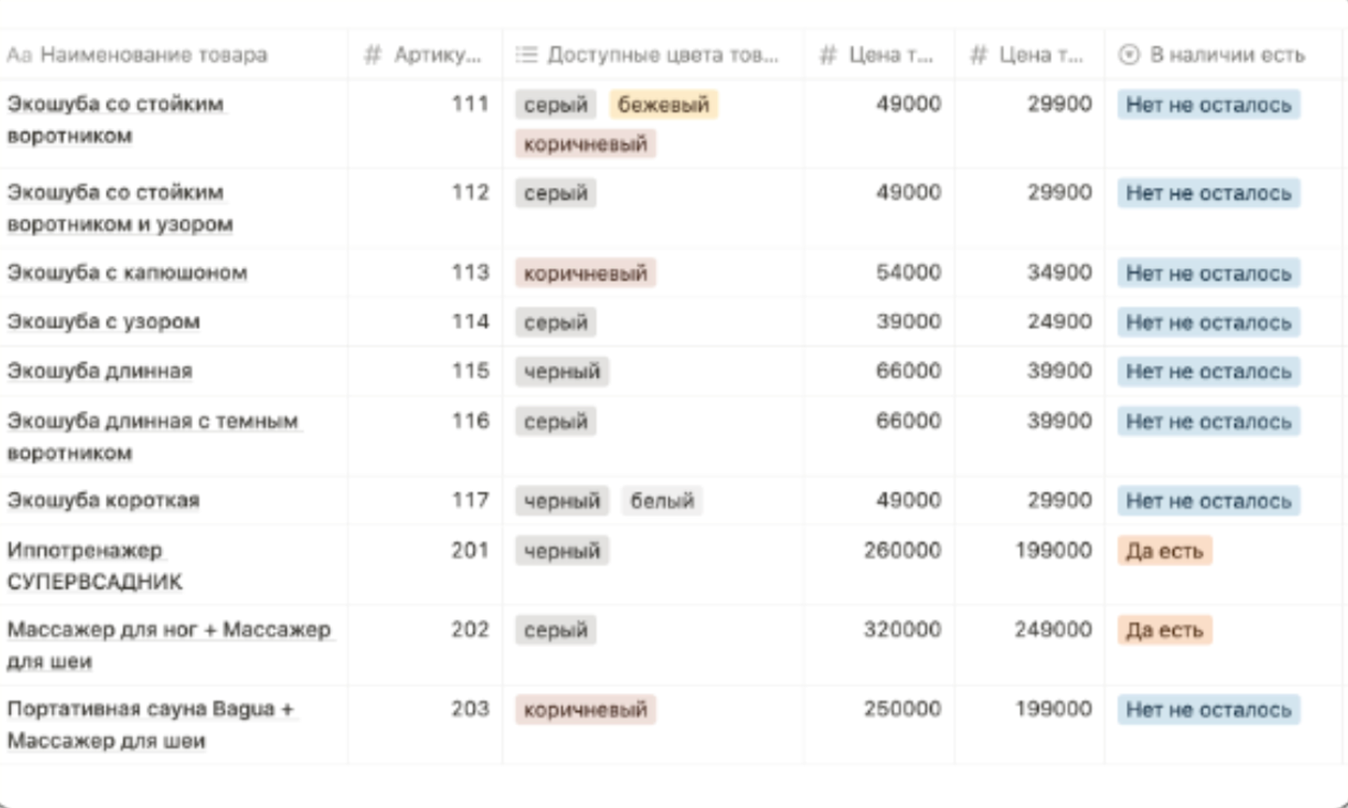Open the "В наличии есть" column header menu
The image size is (1348, 808).
1227,55
